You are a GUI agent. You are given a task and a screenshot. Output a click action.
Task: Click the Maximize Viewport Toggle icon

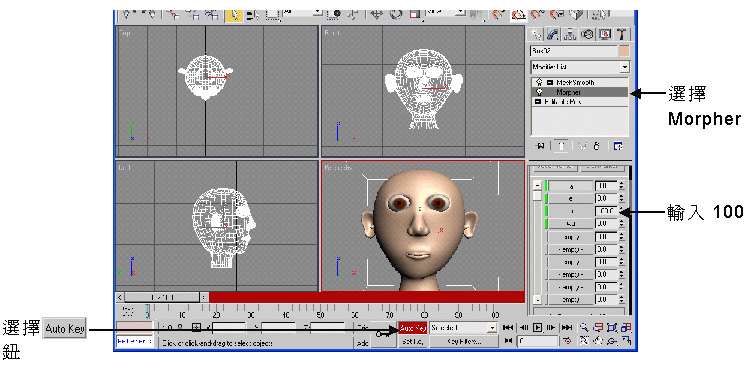coord(626,341)
